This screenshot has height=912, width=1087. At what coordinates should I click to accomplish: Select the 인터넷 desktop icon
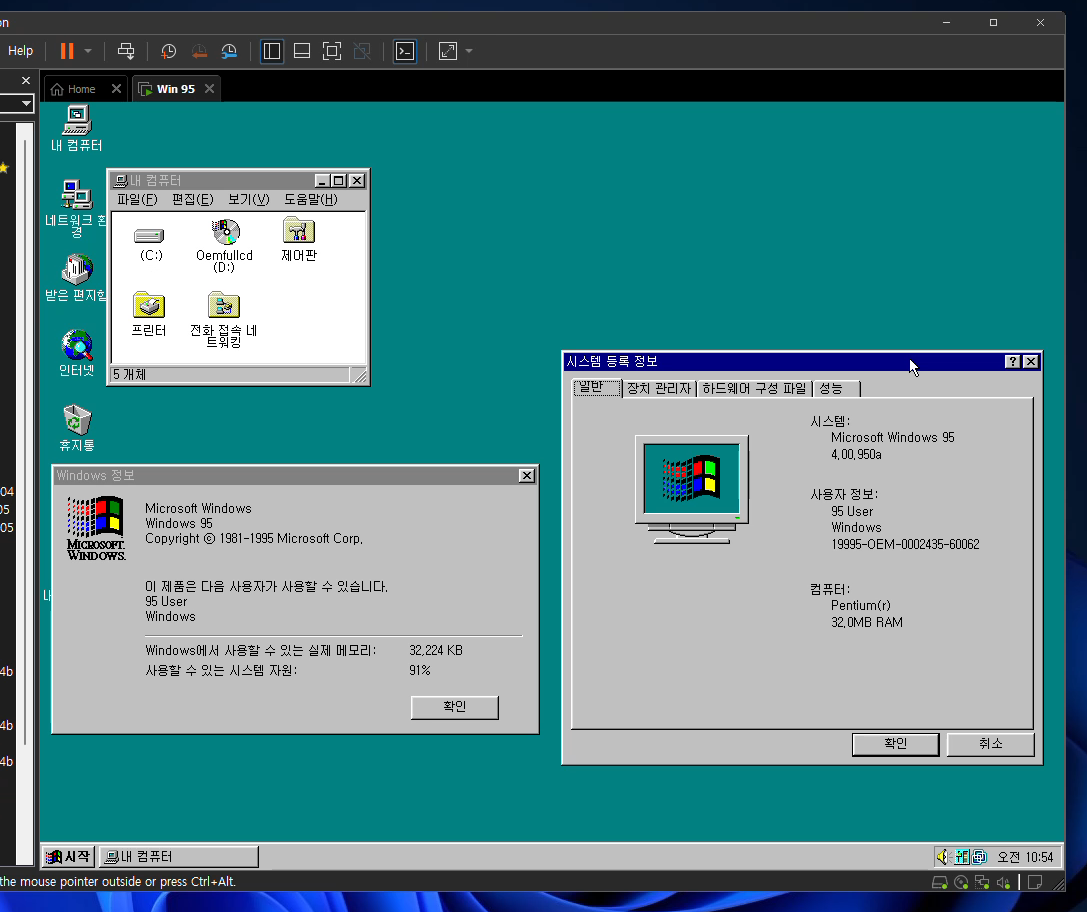(76, 353)
